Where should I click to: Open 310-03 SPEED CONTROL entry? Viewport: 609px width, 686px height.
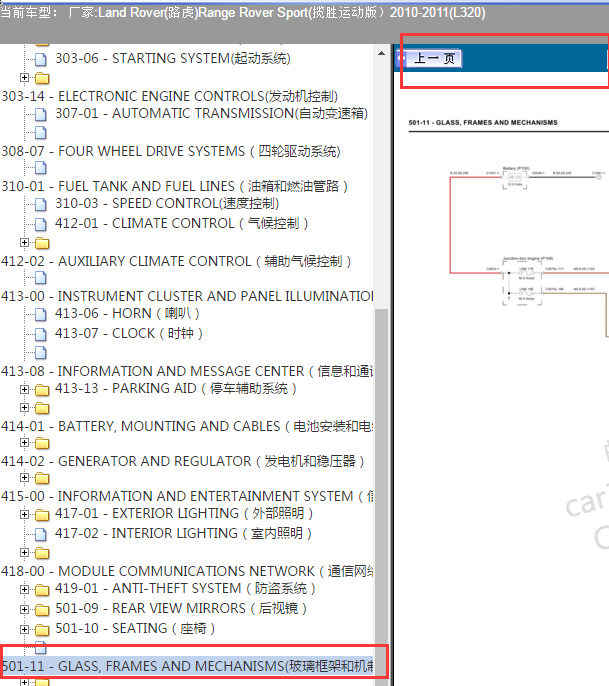(167, 203)
